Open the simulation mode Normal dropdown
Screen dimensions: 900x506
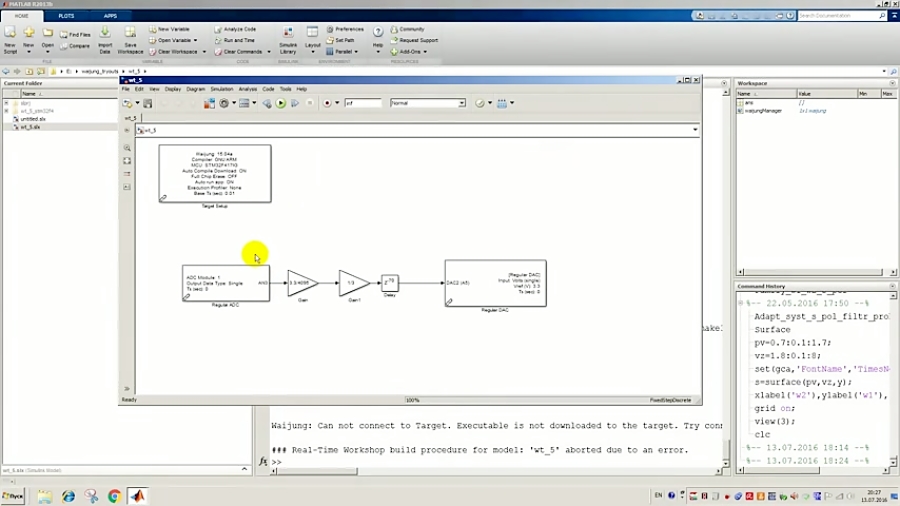coord(427,103)
